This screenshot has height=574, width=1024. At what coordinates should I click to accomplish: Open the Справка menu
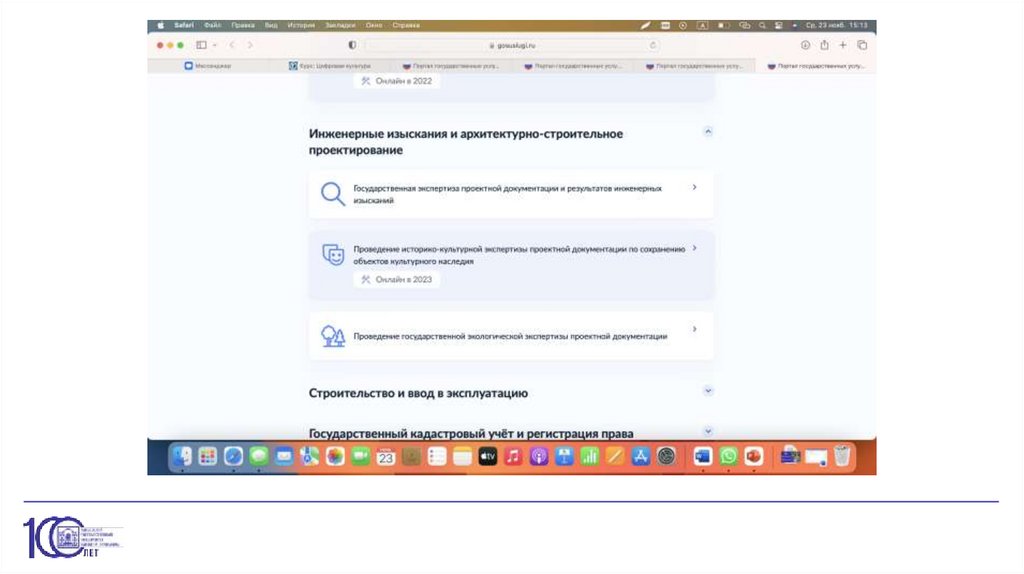click(x=406, y=25)
